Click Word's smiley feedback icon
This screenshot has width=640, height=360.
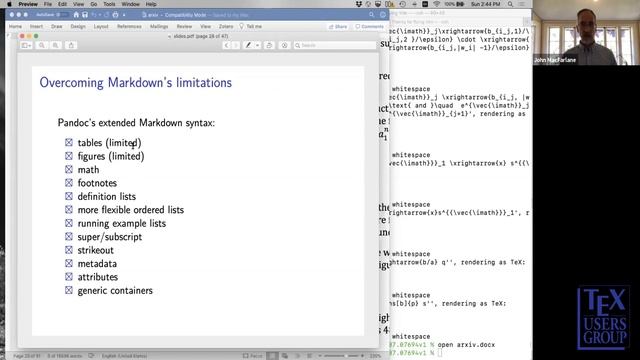pyautogui.click(x=383, y=15)
